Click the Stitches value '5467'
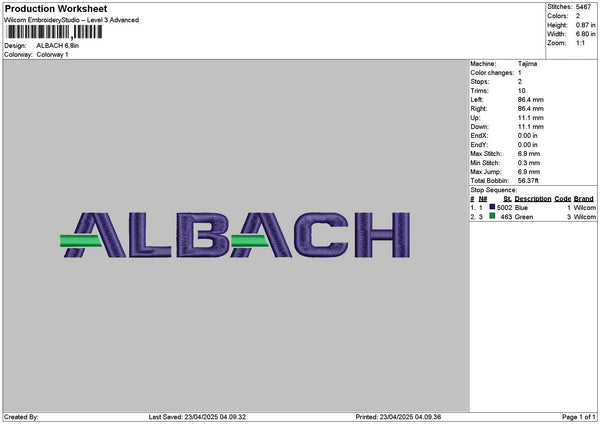The height and width of the screenshot is (424, 600). 584,7
